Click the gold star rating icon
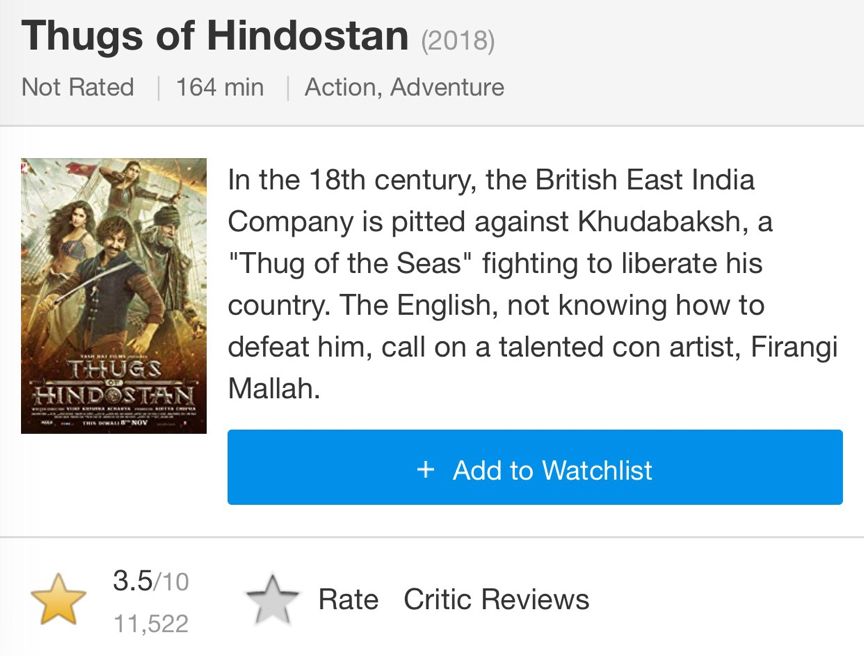Viewport: 864px width, 656px height. (59, 600)
